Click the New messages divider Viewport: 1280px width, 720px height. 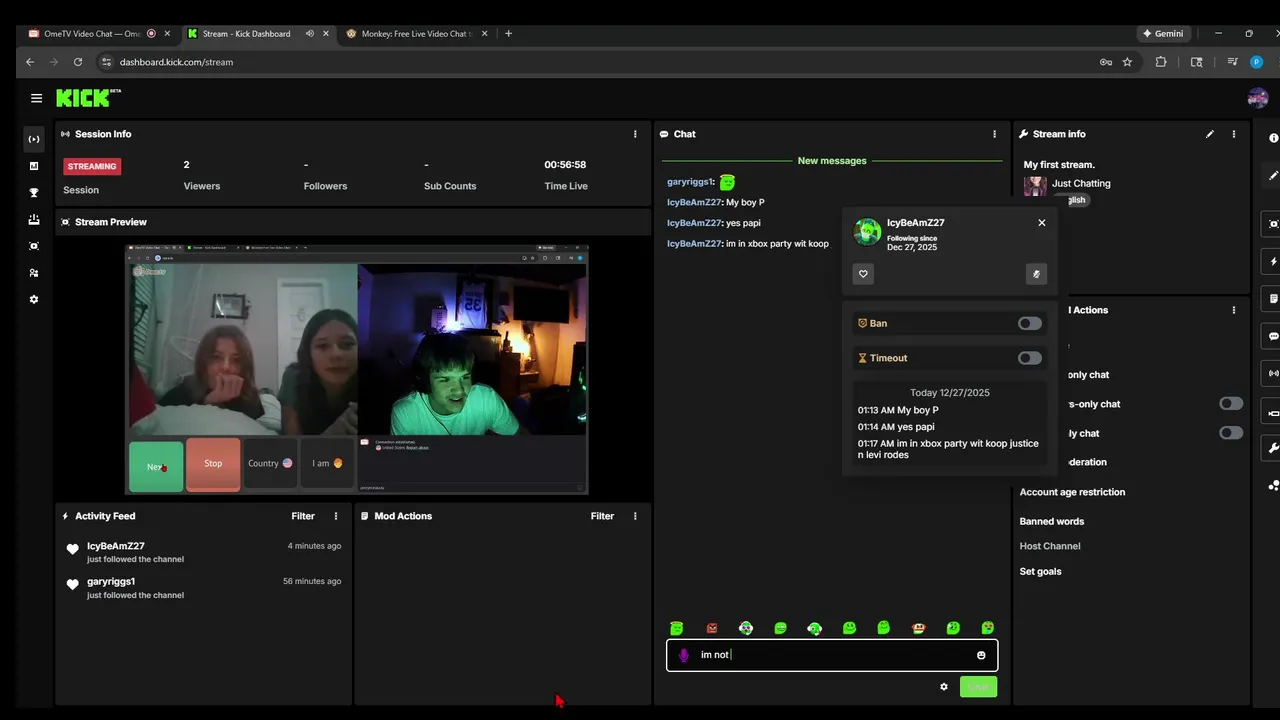coord(832,161)
